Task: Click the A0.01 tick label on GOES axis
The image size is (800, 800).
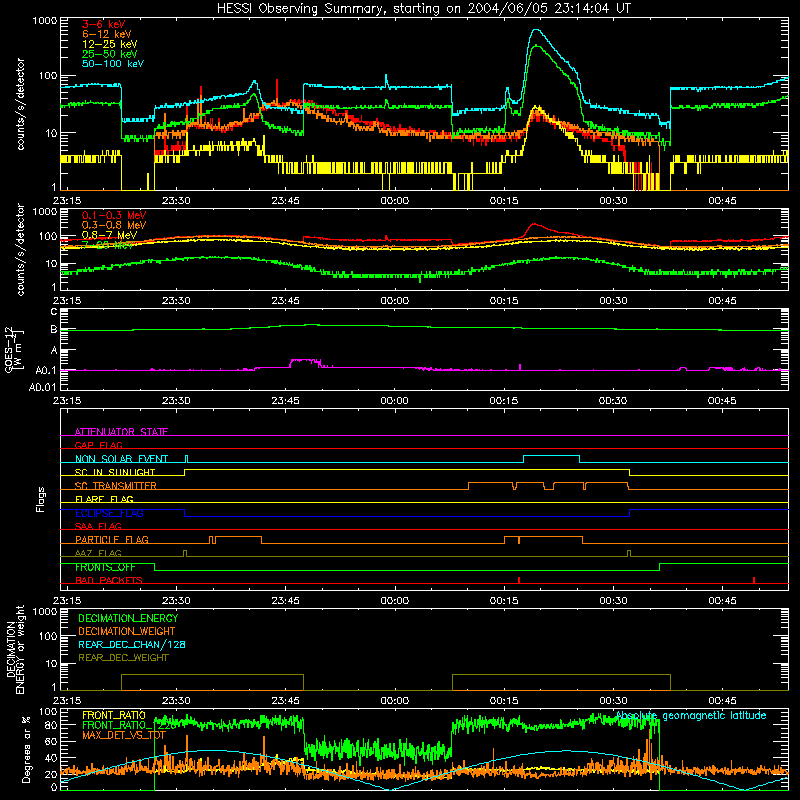Action: pos(43,387)
